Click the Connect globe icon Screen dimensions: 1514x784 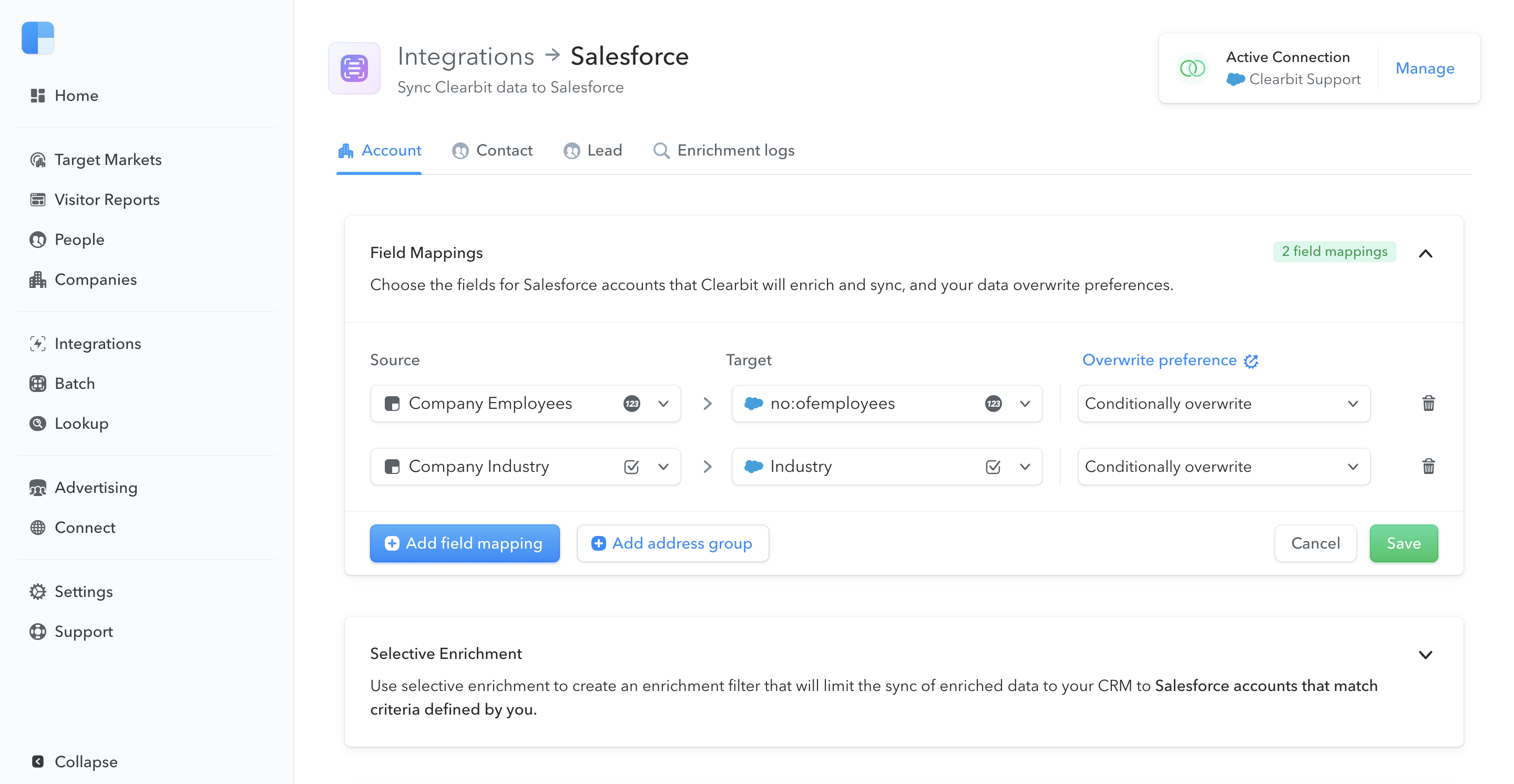(x=38, y=528)
